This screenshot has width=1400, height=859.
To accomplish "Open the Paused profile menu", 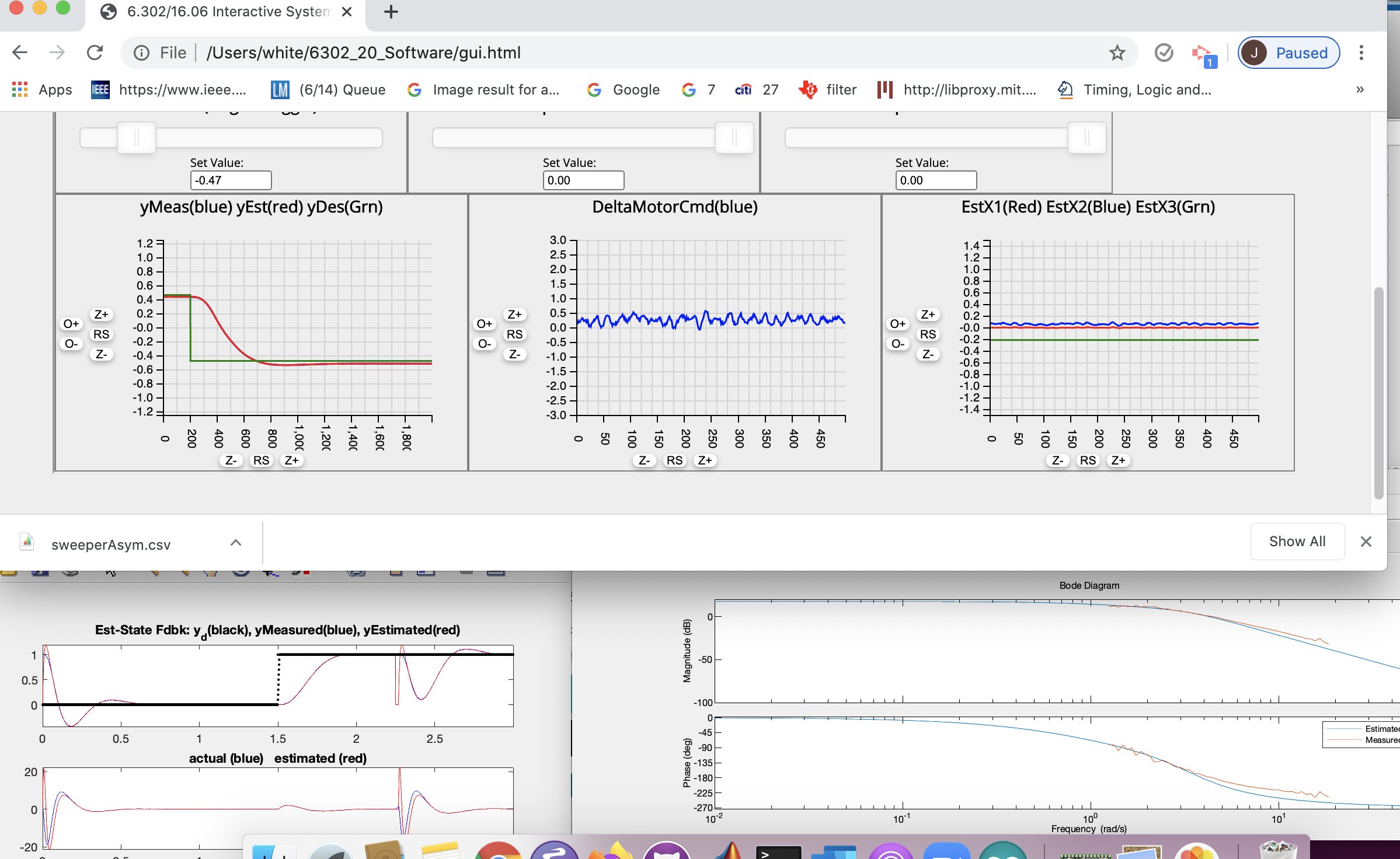I will coord(1288,53).
